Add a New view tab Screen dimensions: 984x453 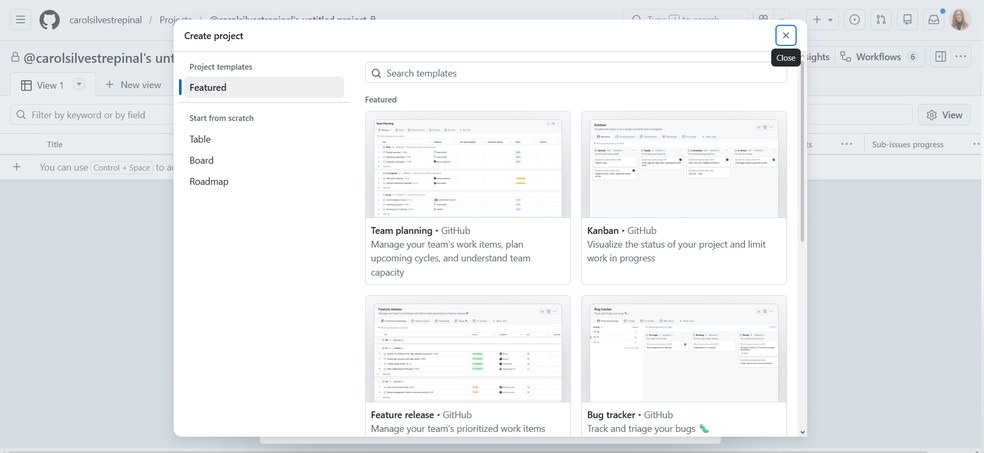tap(132, 85)
